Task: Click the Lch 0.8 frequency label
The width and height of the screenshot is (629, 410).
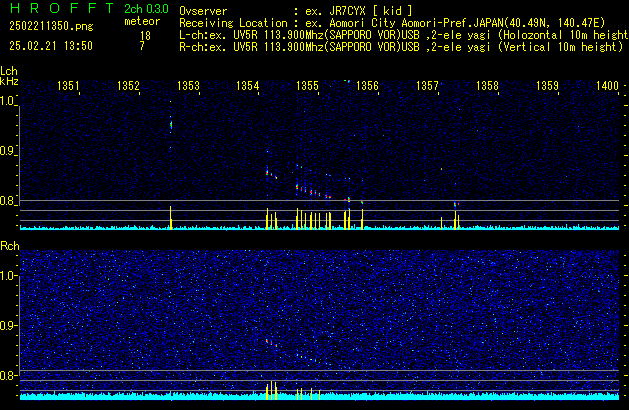Action: pos(8,201)
